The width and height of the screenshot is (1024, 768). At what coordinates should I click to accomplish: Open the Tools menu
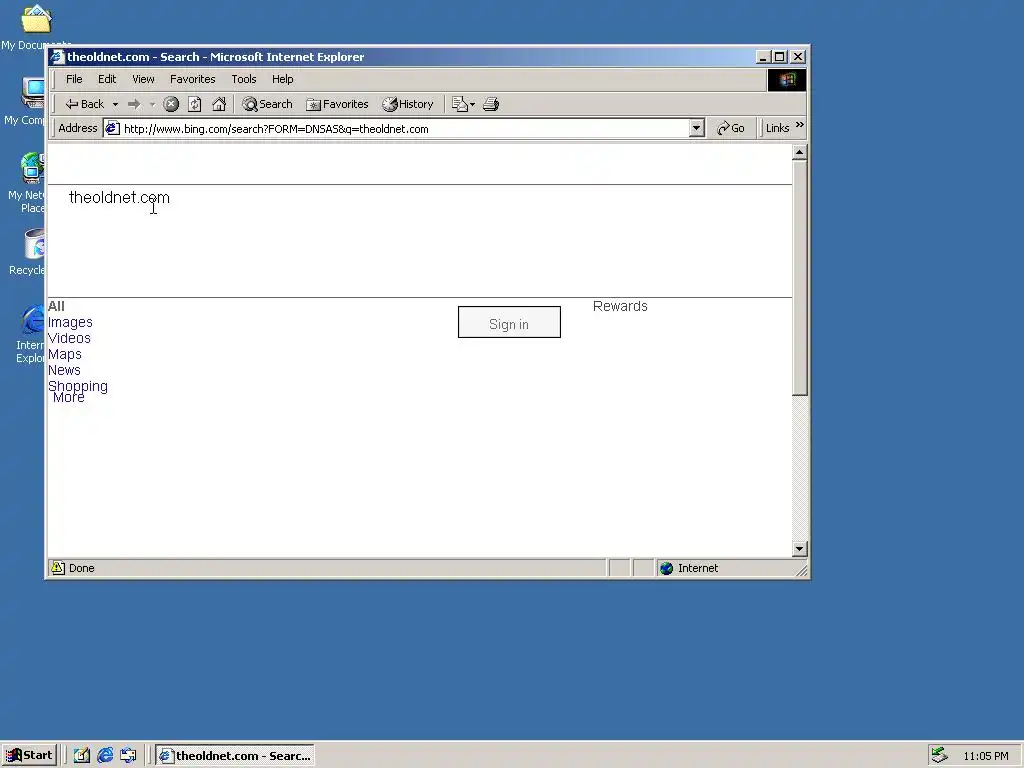point(244,79)
